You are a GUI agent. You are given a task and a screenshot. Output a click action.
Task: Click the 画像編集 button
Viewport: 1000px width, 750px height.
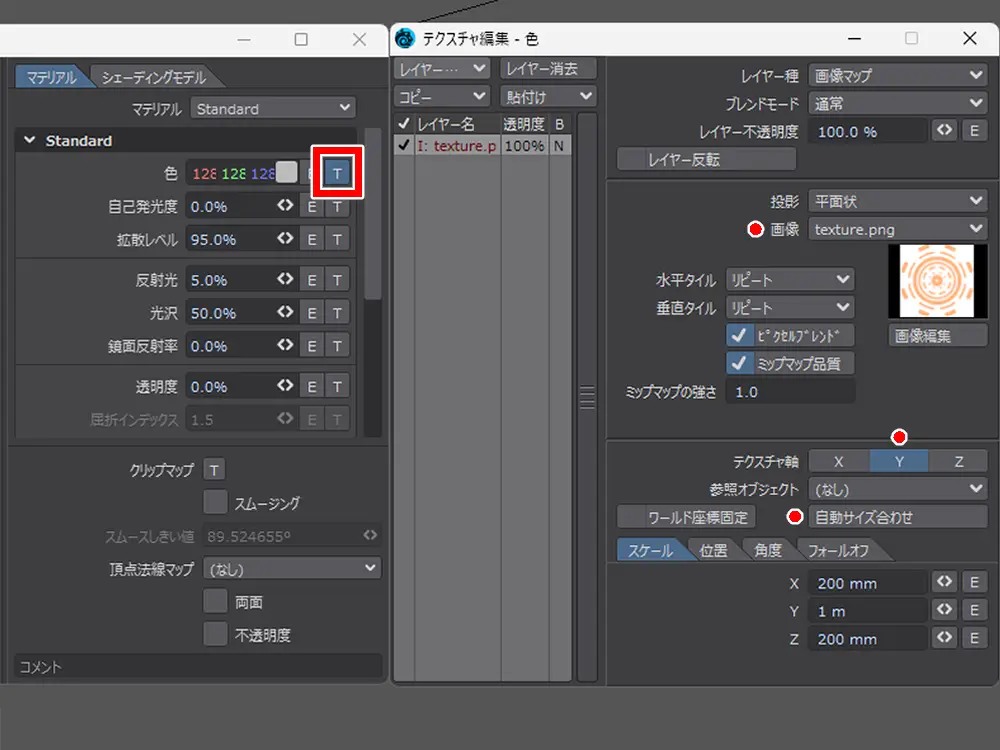(x=937, y=336)
